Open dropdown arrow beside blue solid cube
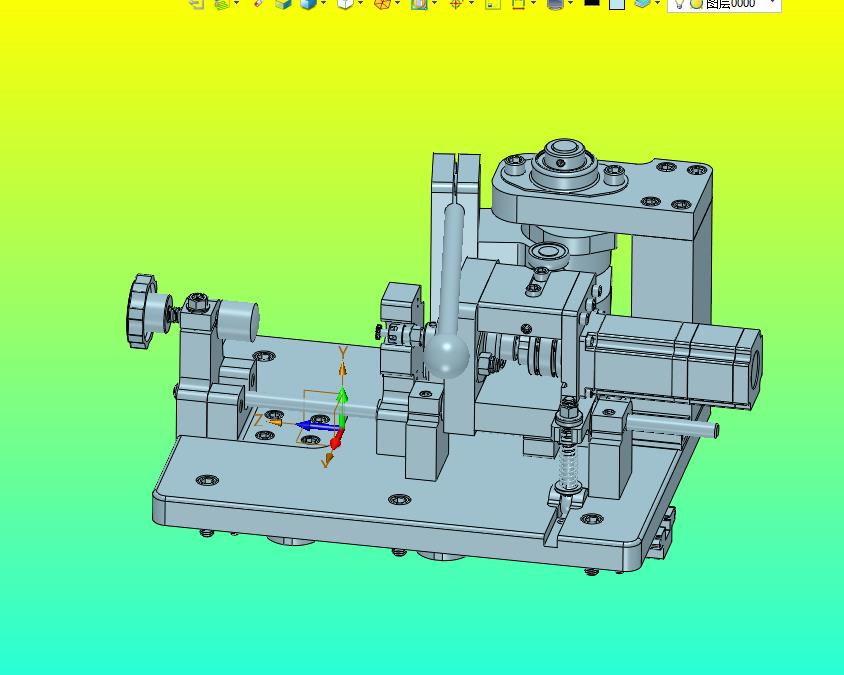Viewport: 844px width, 675px height. [323, 3]
